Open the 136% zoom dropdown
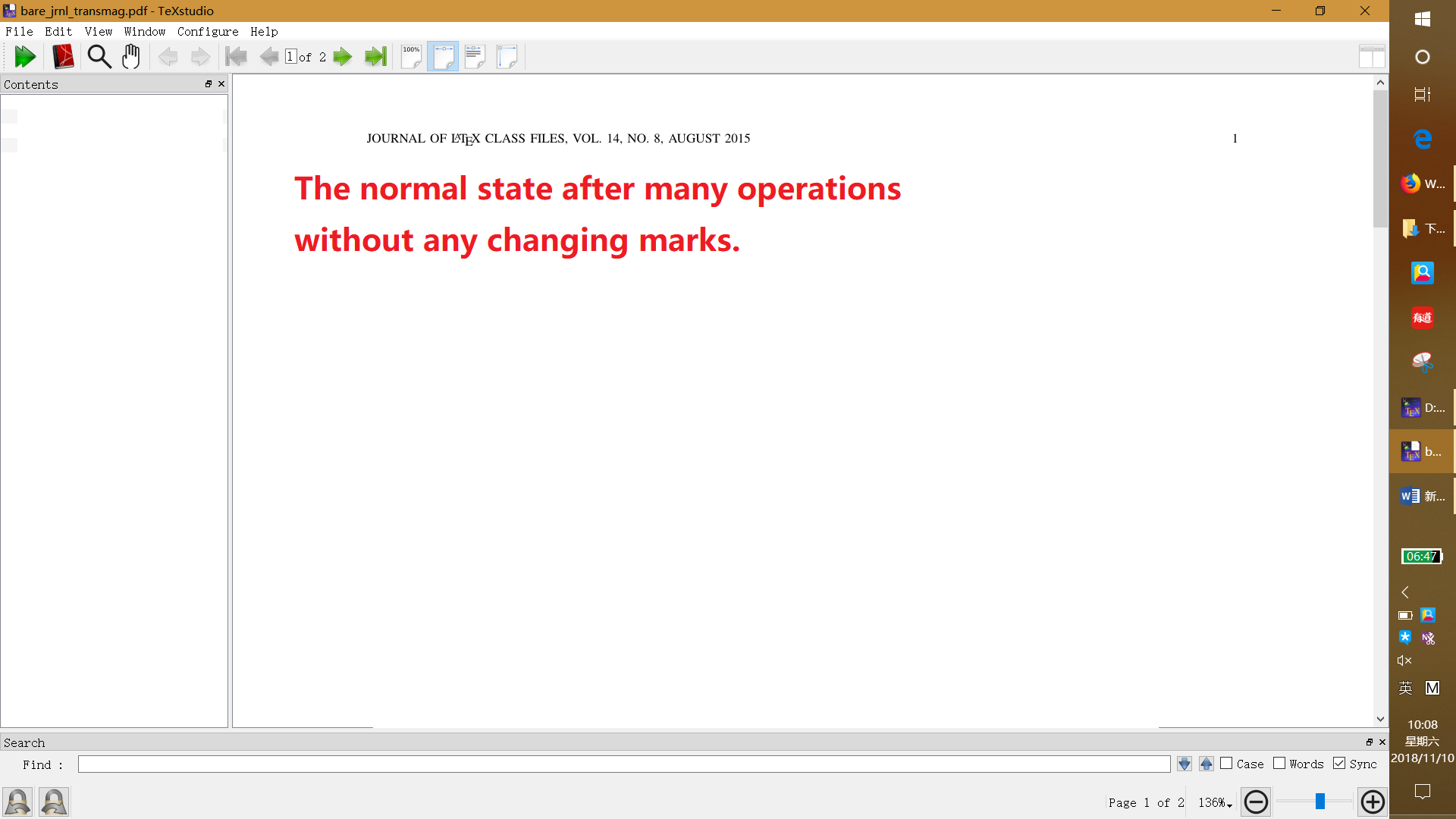Viewport: 1456px width, 819px height. pyautogui.click(x=1215, y=802)
